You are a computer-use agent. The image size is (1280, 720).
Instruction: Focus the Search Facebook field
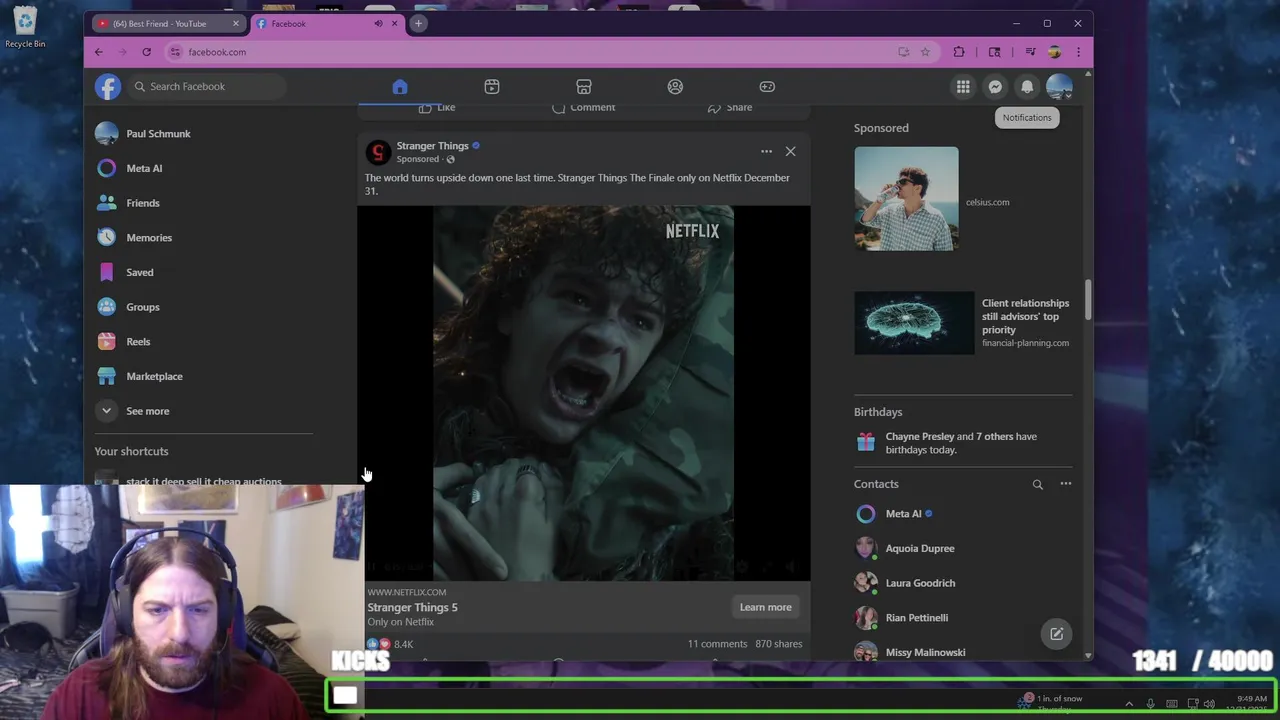pyautogui.click(x=207, y=86)
